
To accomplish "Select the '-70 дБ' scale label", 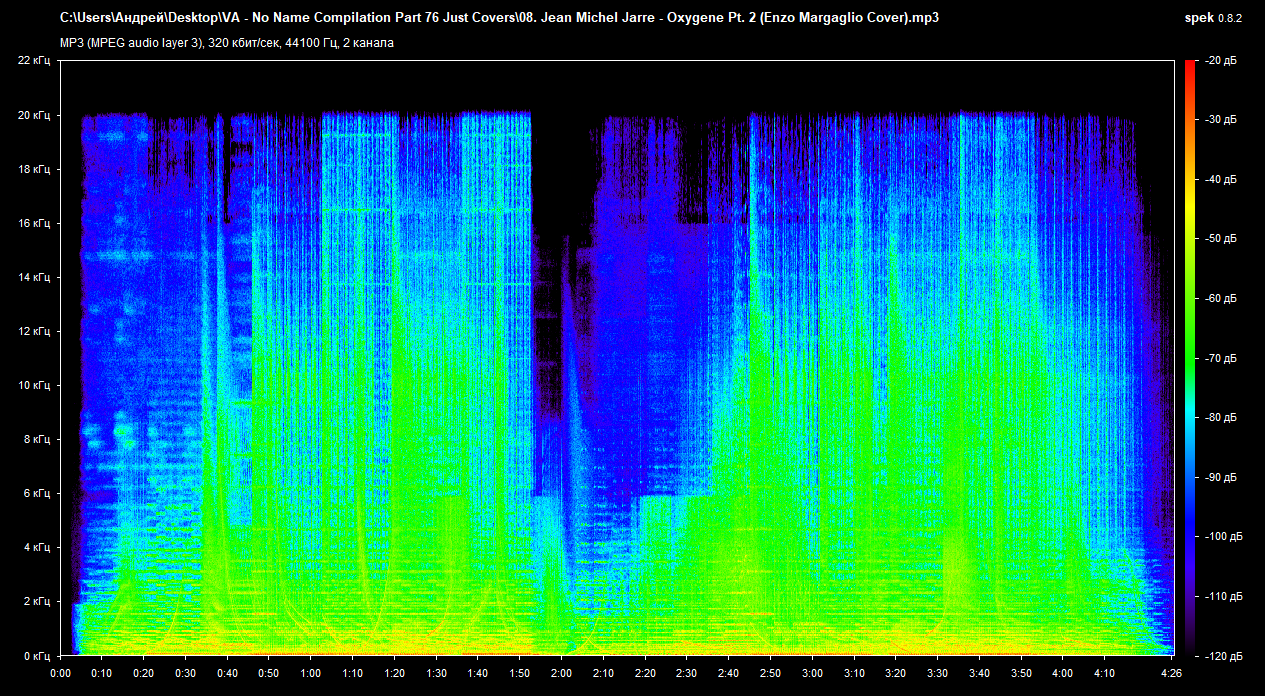I will pyautogui.click(x=1220, y=358).
